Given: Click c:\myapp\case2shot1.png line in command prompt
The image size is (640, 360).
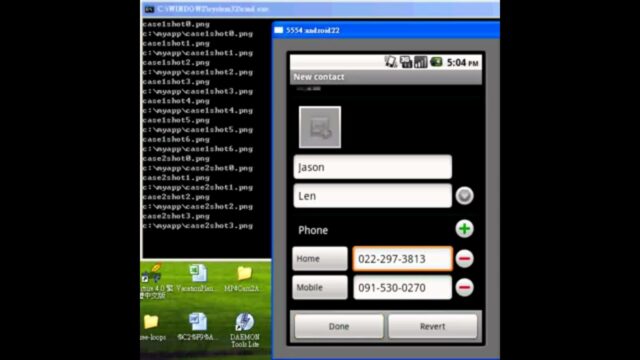Looking at the screenshot, I should pyautogui.click(x=198, y=187).
